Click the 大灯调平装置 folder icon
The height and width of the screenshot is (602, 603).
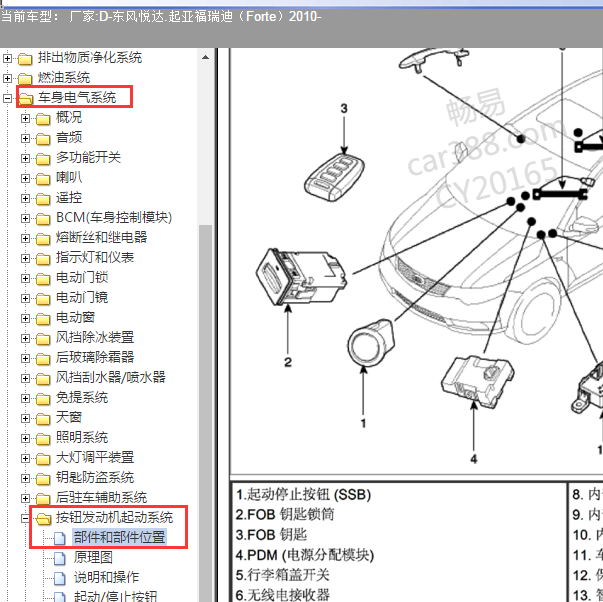(43, 459)
